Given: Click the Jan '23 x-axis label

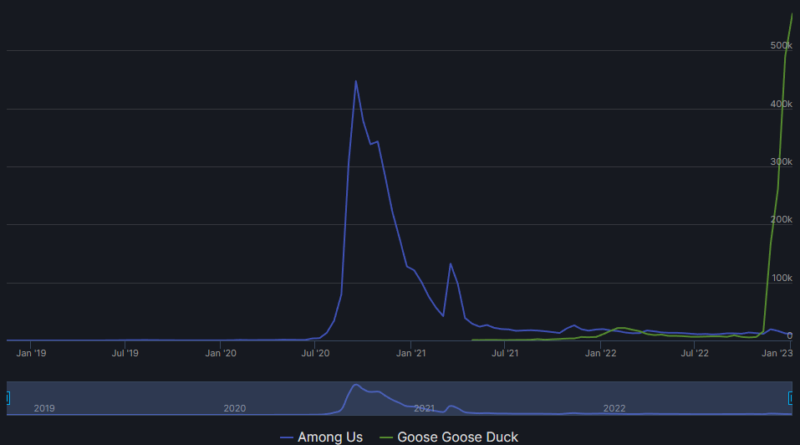Looking at the screenshot, I should 776,352.
